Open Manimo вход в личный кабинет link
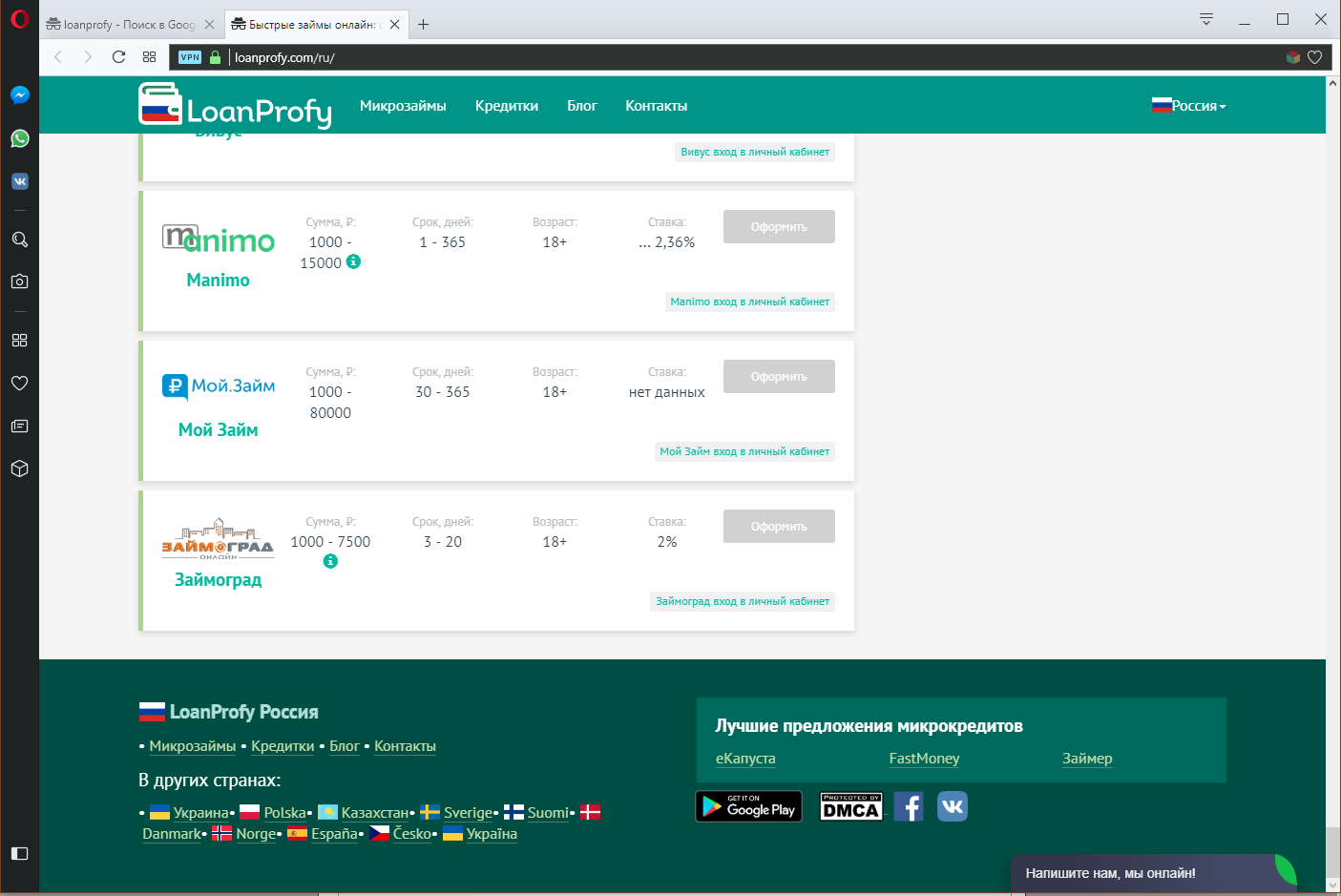The image size is (1341, 896). 750,302
